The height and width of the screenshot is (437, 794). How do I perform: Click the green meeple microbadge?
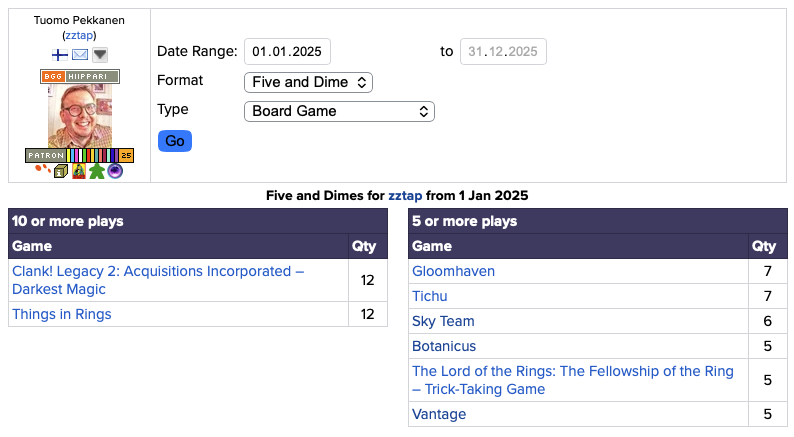(x=96, y=171)
